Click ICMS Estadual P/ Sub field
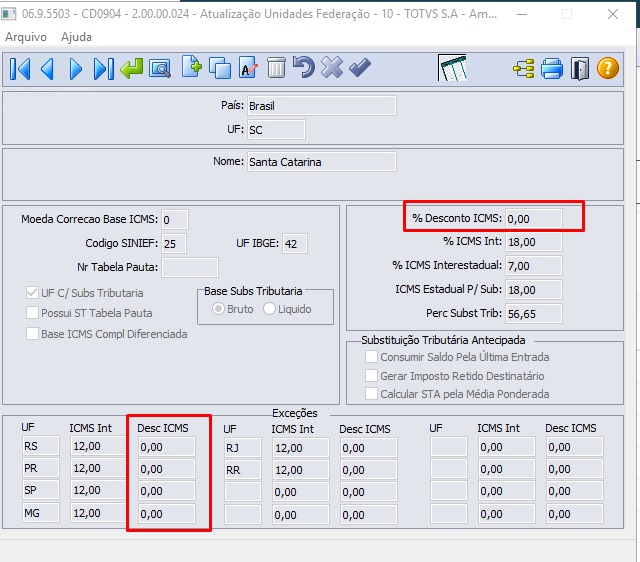The height and width of the screenshot is (562, 640). [533, 289]
